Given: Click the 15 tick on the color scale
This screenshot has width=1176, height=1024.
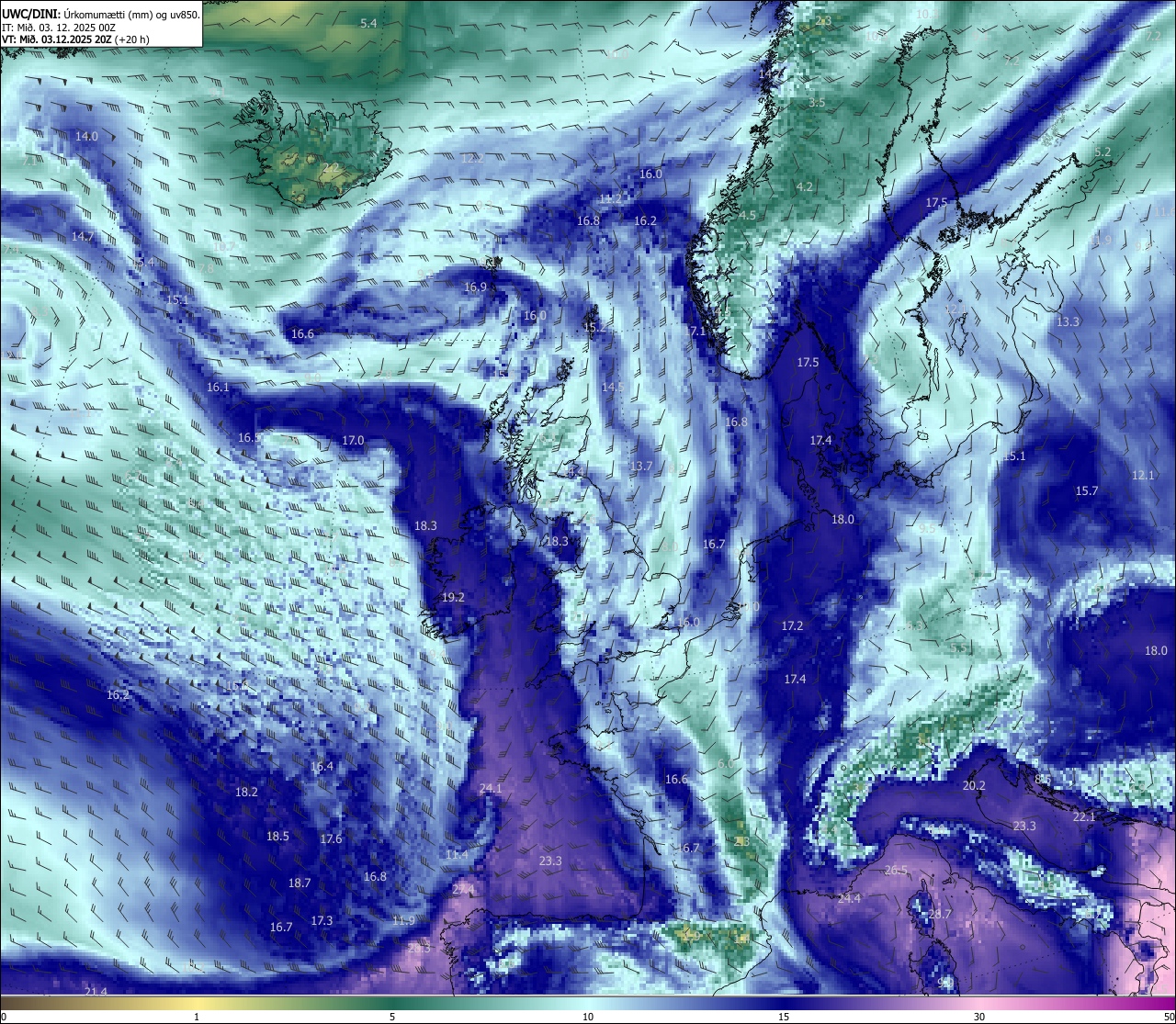Looking at the screenshot, I should point(784,1017).
